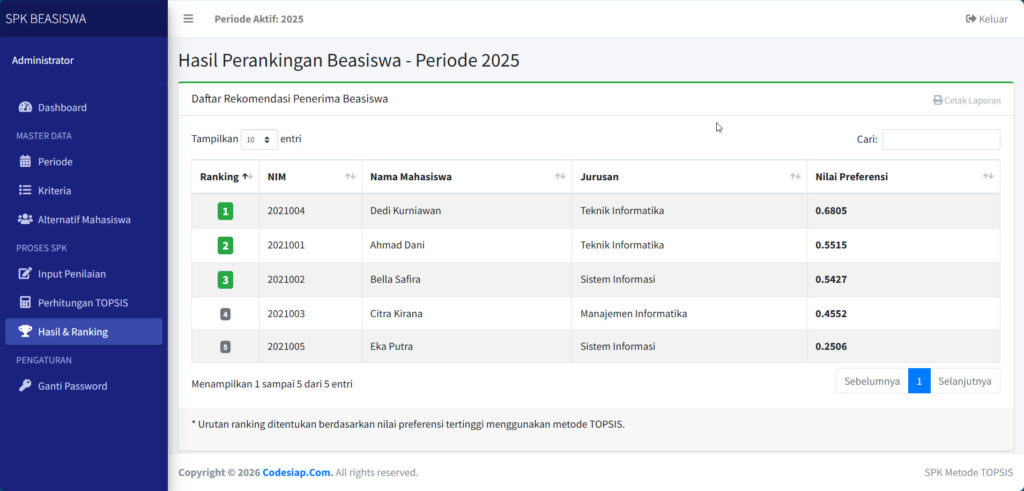Click the Cetak Laporan print button

tap(966, 100)
